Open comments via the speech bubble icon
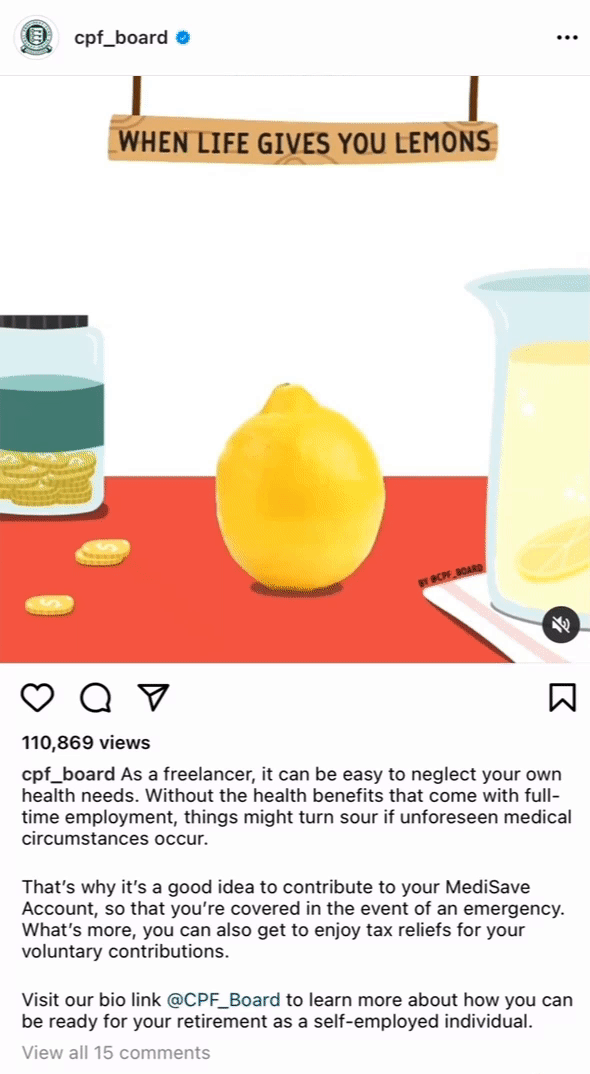590x1074 pixels. pyautogui.click(x=95, y=697)
